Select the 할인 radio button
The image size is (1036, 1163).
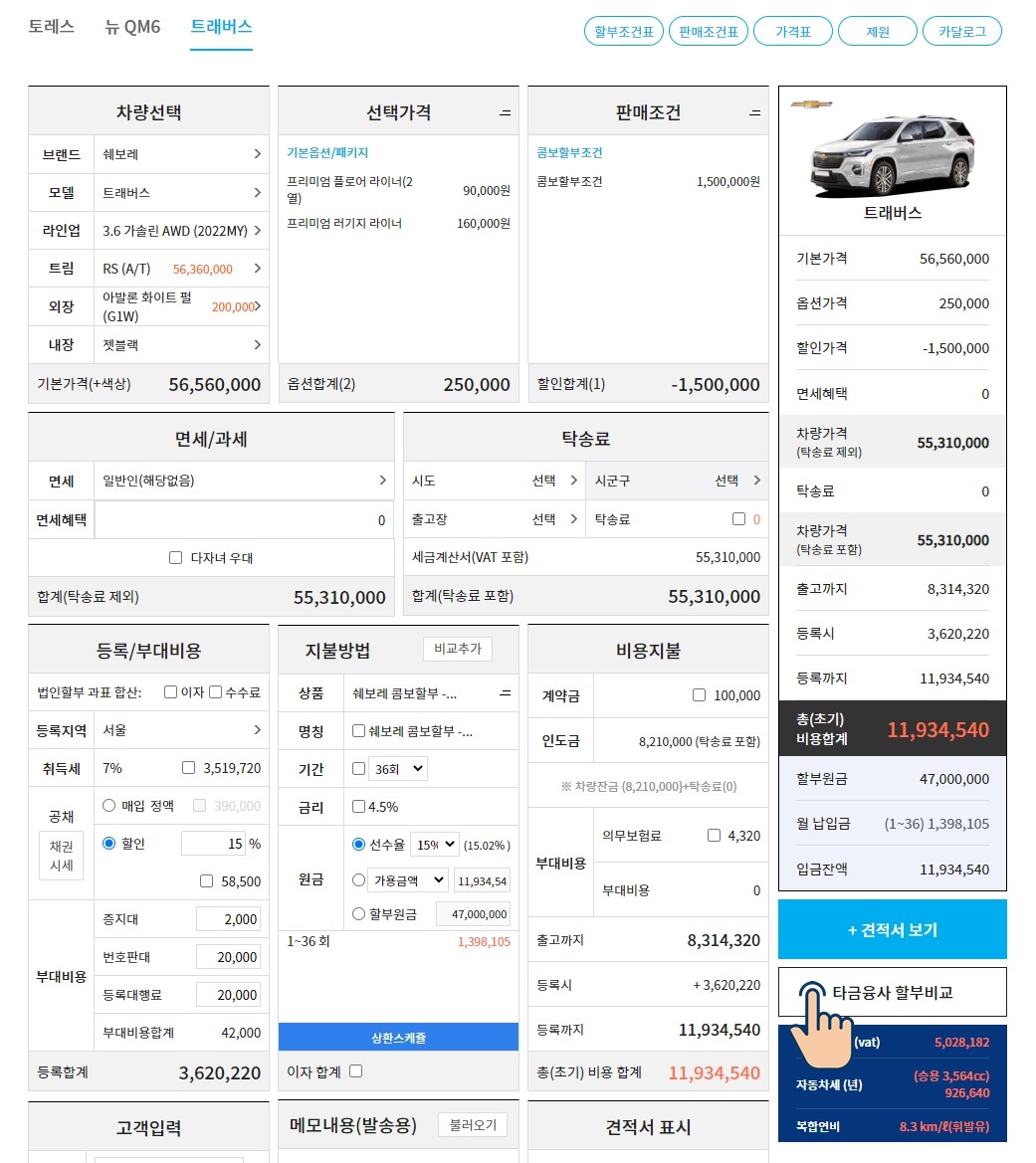tap(109, 844)
